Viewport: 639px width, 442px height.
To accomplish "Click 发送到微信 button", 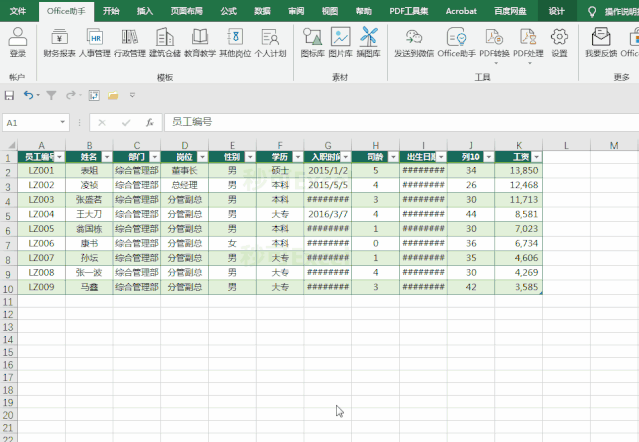I will click(x=414, y=42).
